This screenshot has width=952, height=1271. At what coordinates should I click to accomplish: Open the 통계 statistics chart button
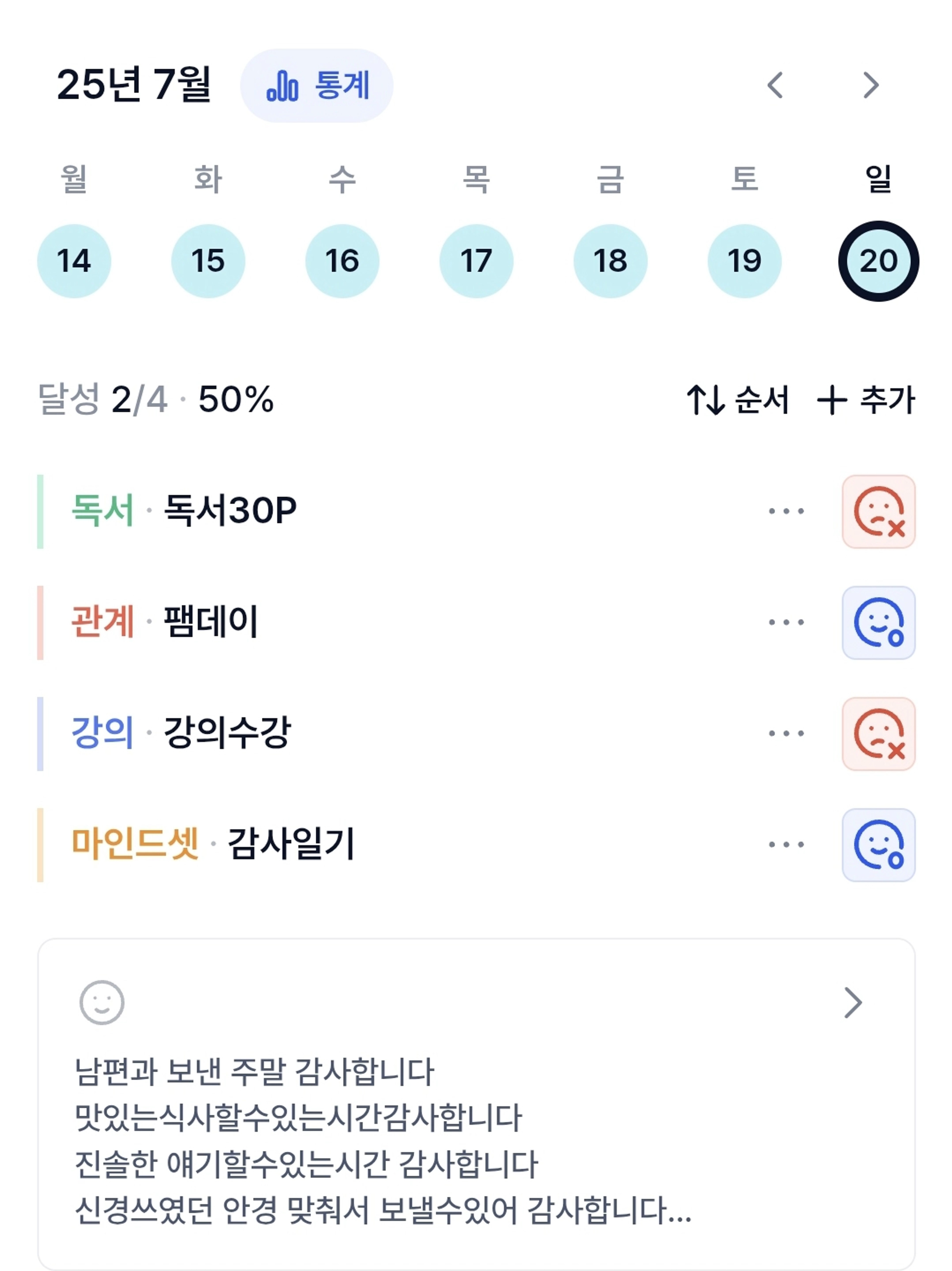[x=316, y=86]
